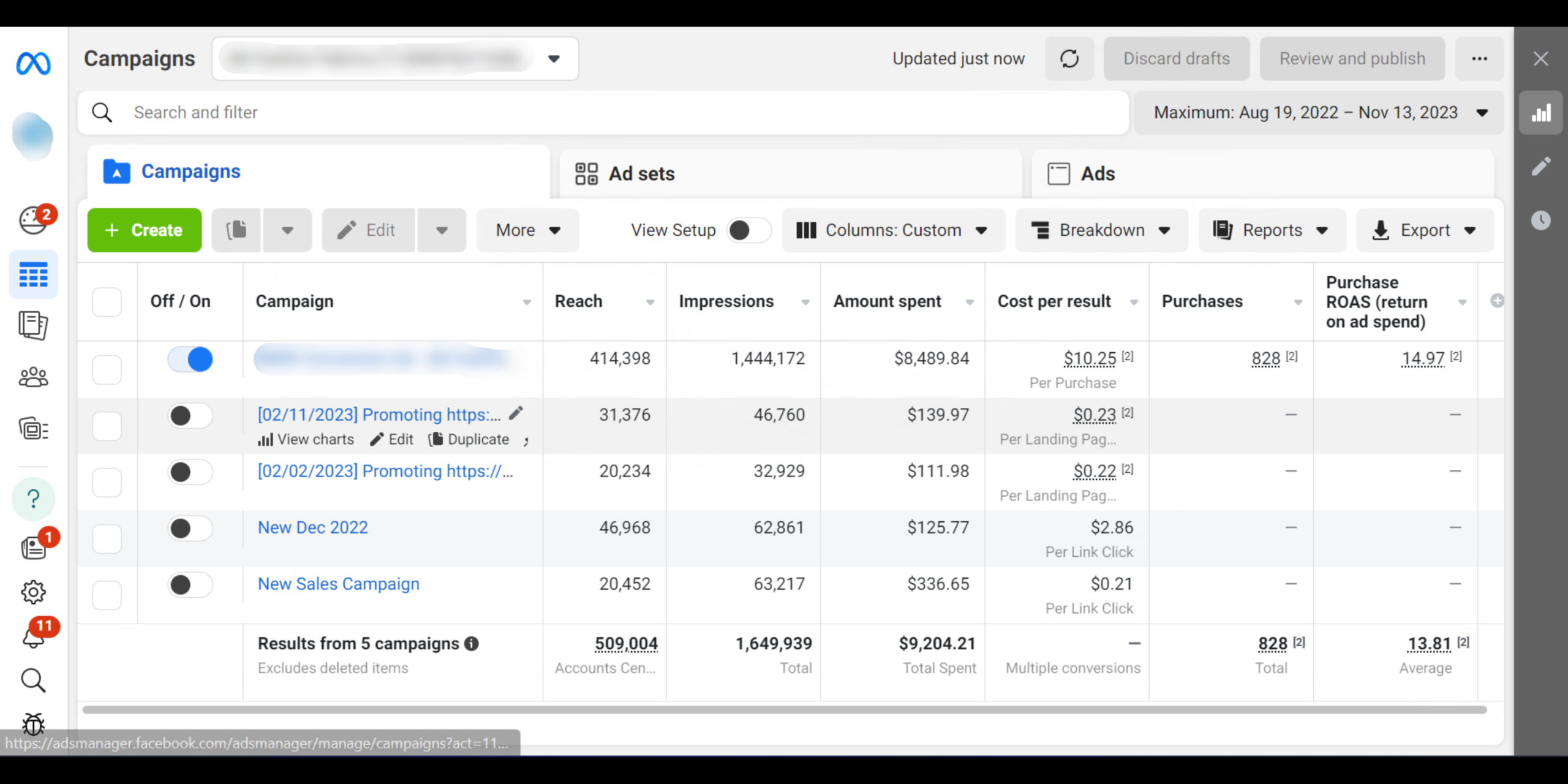This screenshot has height=784, width=1568.
Task: Toggle off the active top campaign switch
Action: click(190, 360)
